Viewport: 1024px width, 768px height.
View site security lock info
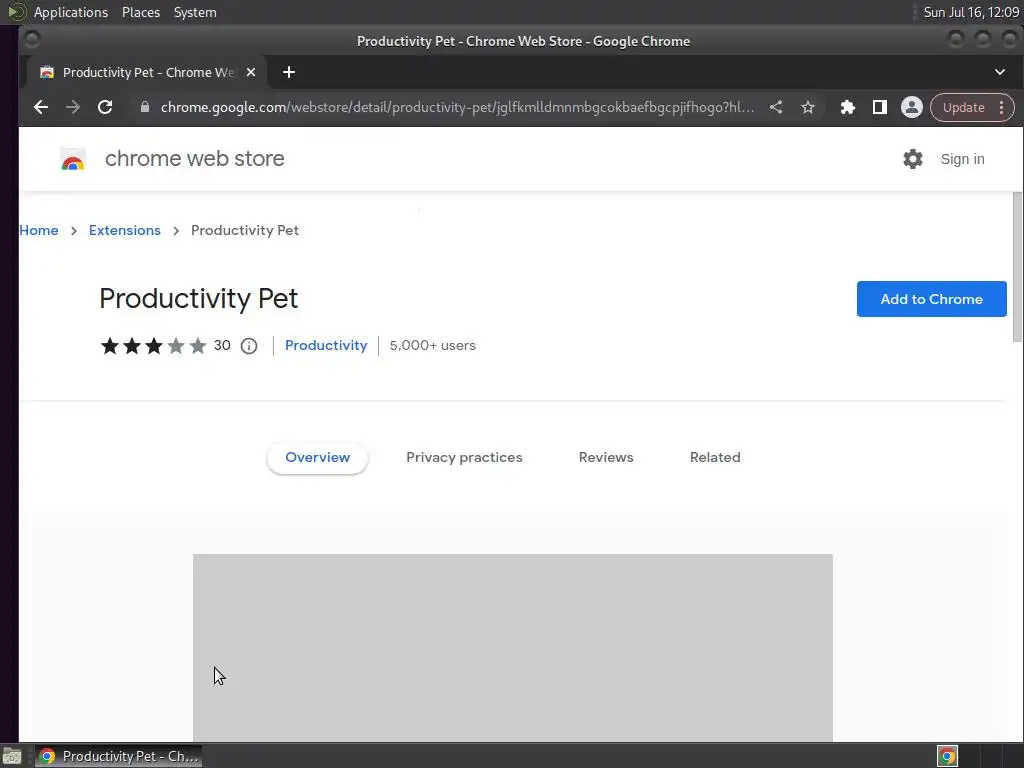click(145, 107)
